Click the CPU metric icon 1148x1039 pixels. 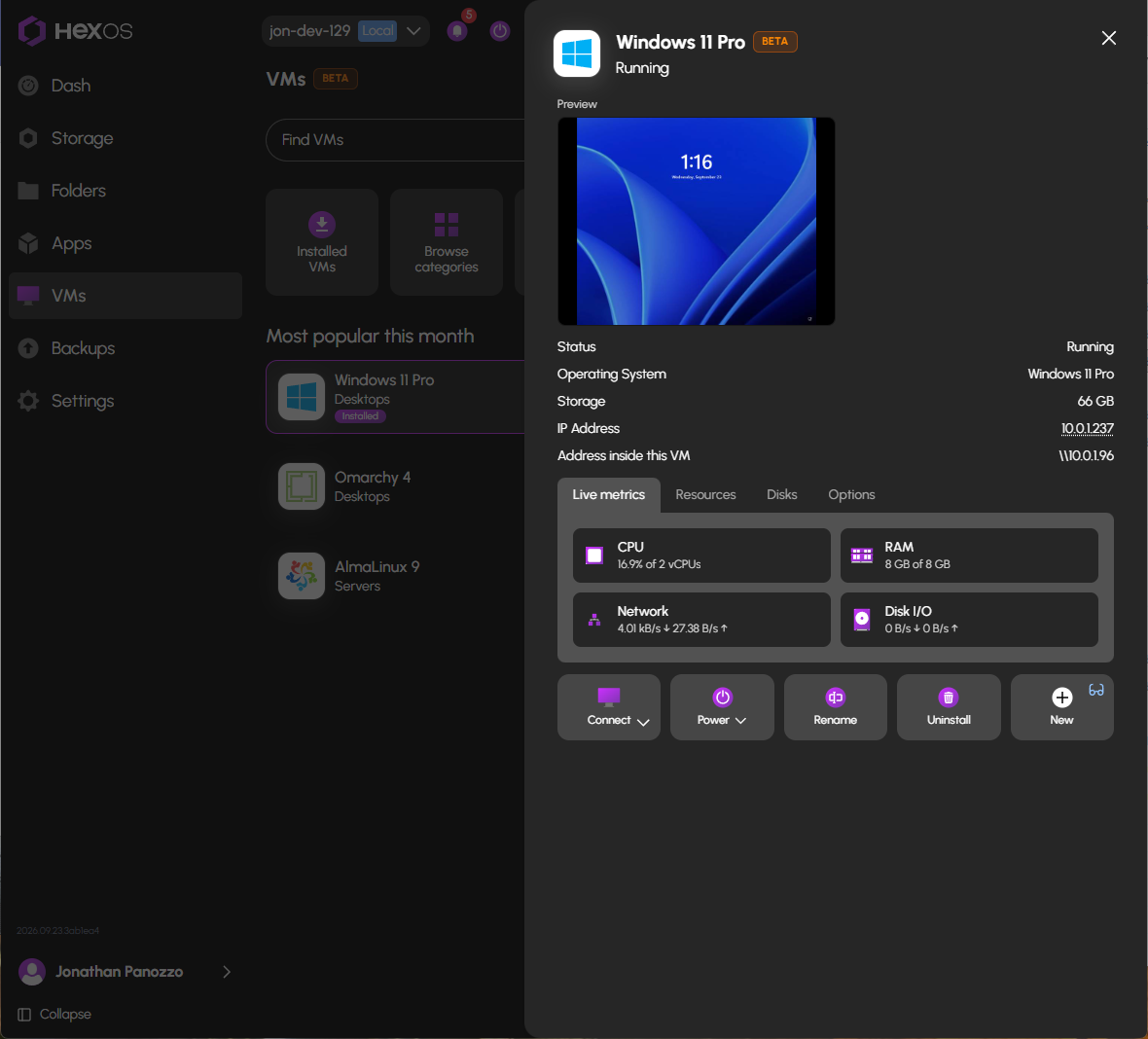tap(594, 555)
